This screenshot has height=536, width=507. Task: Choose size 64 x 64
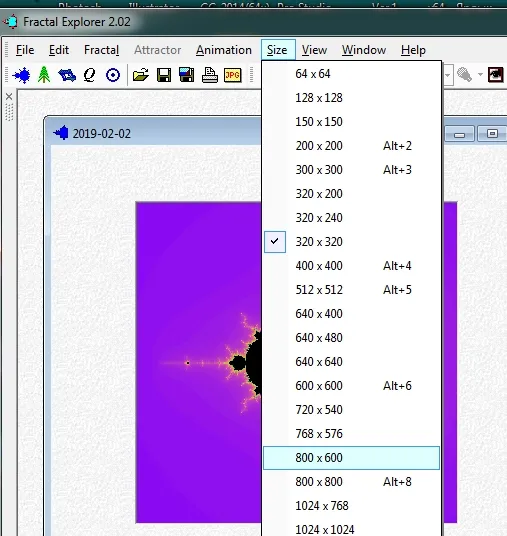351,74
